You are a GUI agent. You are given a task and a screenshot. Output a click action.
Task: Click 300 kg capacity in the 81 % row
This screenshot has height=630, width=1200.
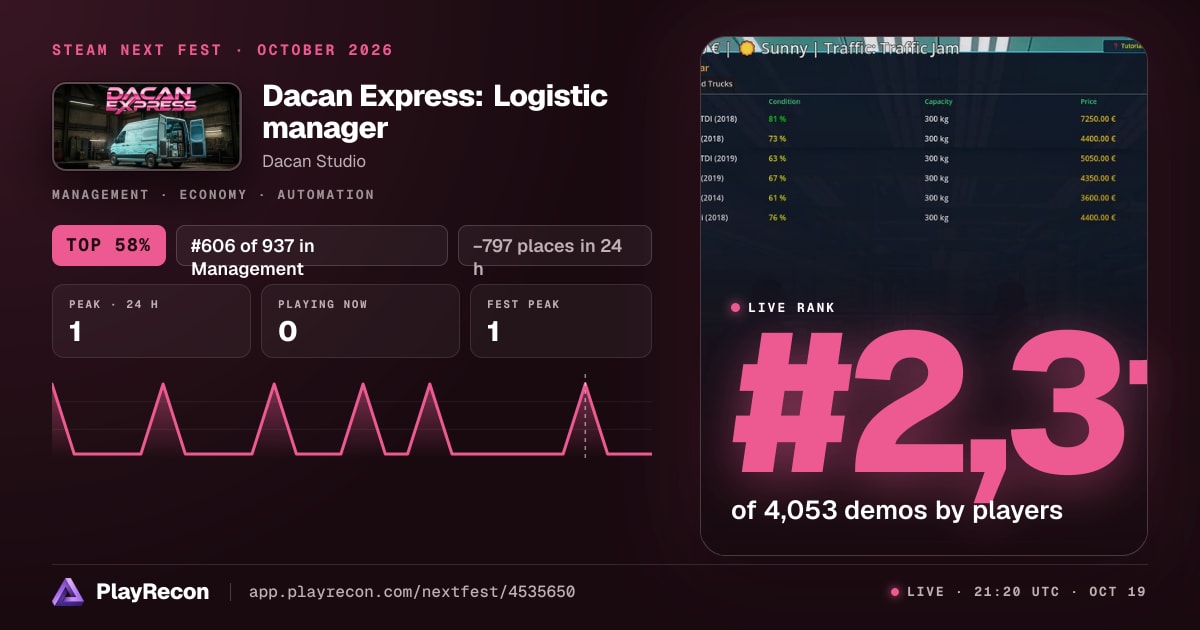[936, 119]
